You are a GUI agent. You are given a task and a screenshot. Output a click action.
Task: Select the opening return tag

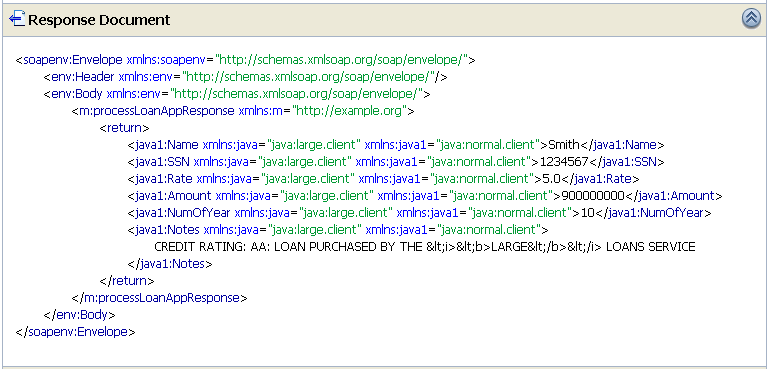click(x=124, y=128)
